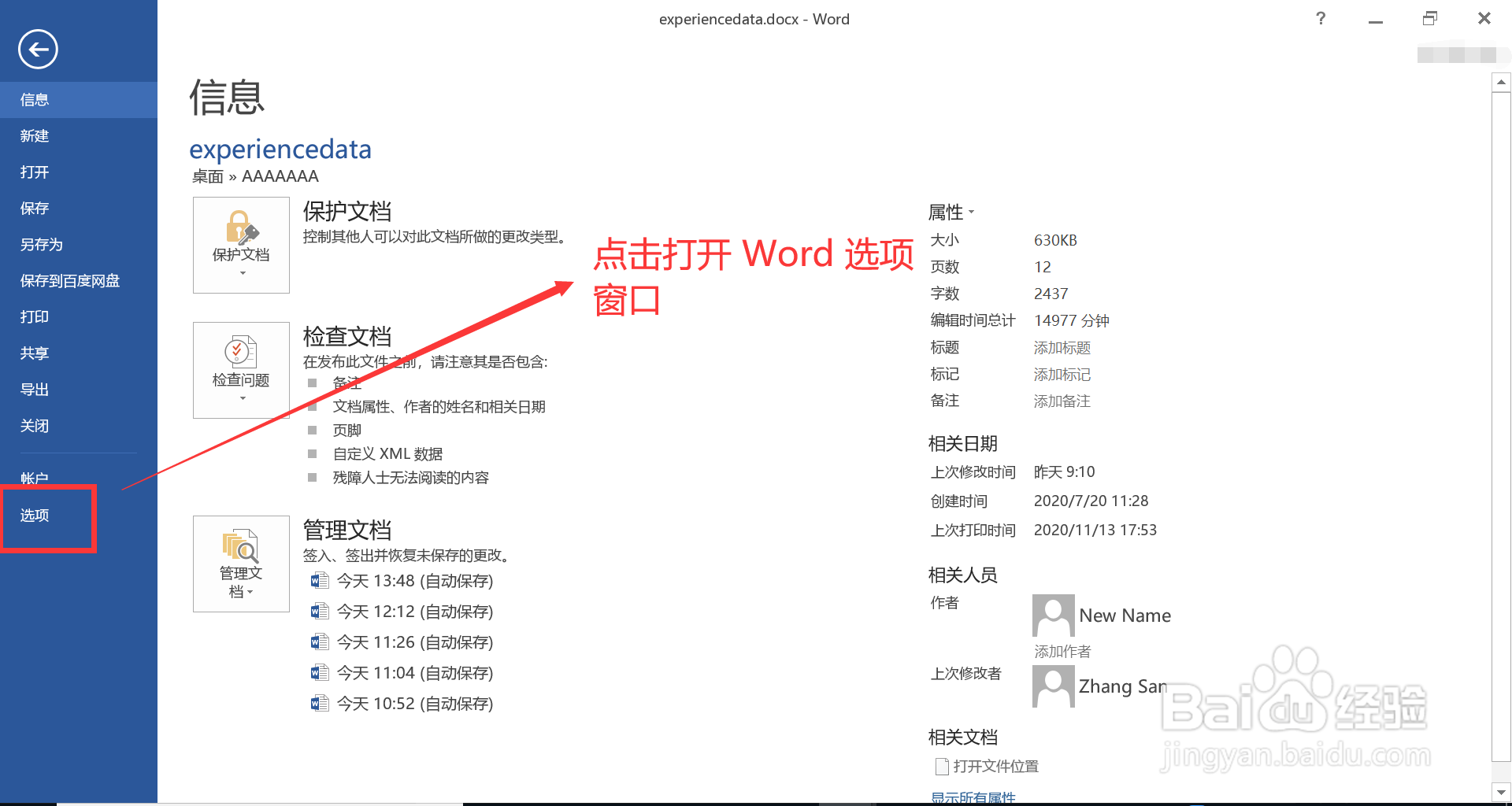Viewport: 1512px width, 806px height.
Task: Open the 今天 11:04 autosaved version
Action: pyautogui.click(x=415, y=673)
